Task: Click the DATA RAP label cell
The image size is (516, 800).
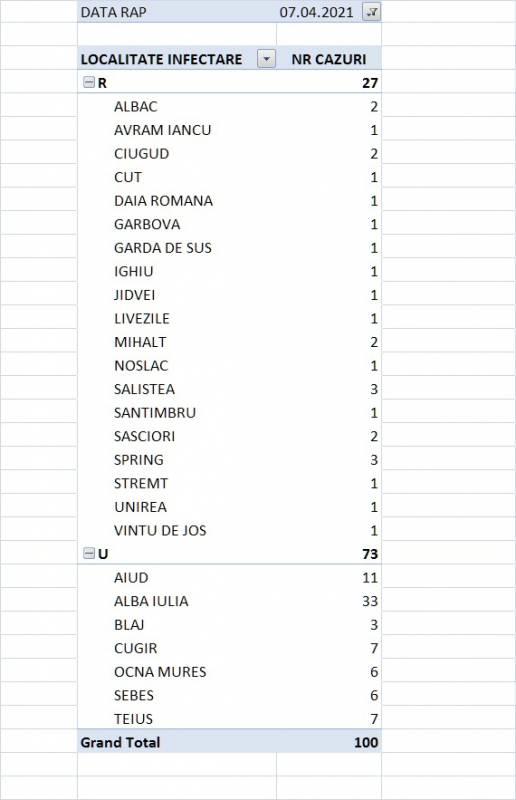Action: (x=177, y=12)
